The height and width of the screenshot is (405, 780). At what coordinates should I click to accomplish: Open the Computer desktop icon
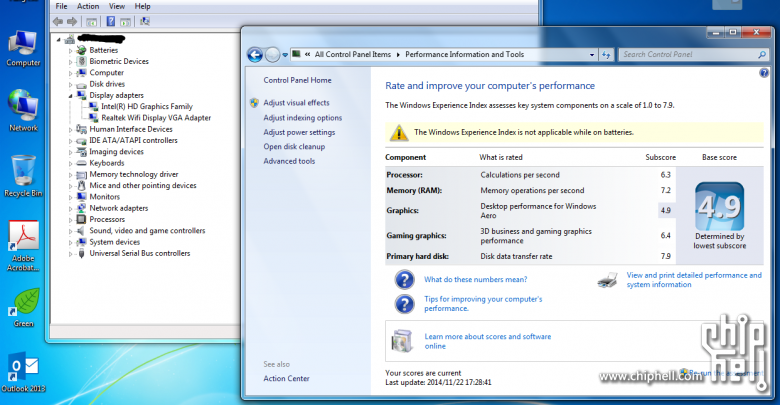click(23, 48)
